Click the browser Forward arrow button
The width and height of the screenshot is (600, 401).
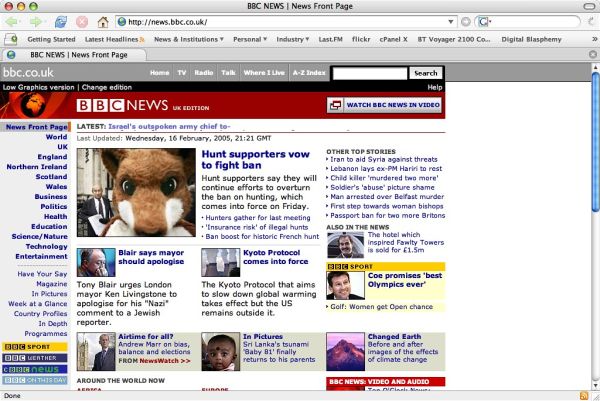click(x=36, y=22)
